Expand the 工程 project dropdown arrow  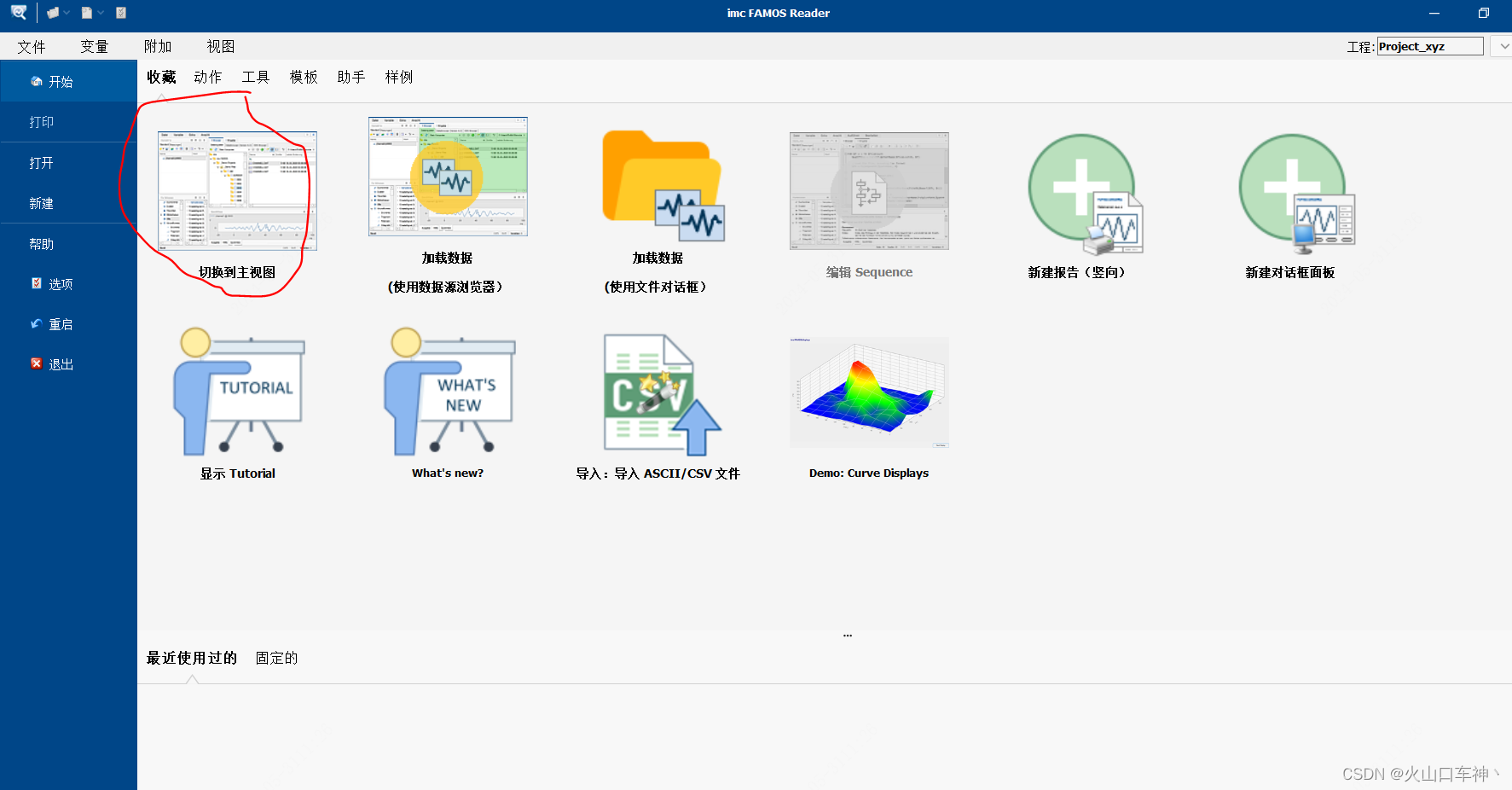coord(1502,47)
